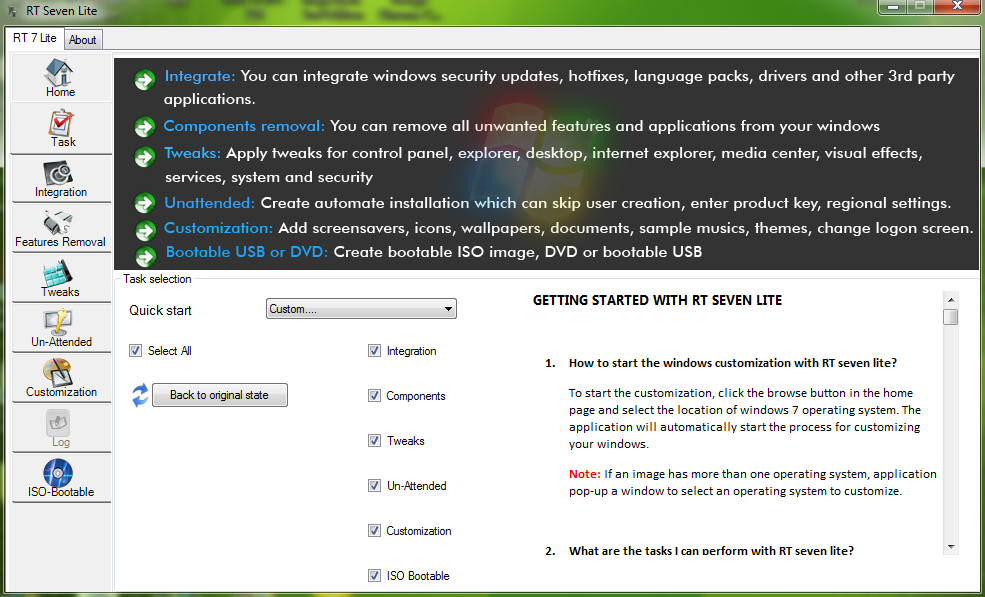Click the Bootable USB or DVD: heading
Viewport: 985px width, 597px height.
coord(247,252)
